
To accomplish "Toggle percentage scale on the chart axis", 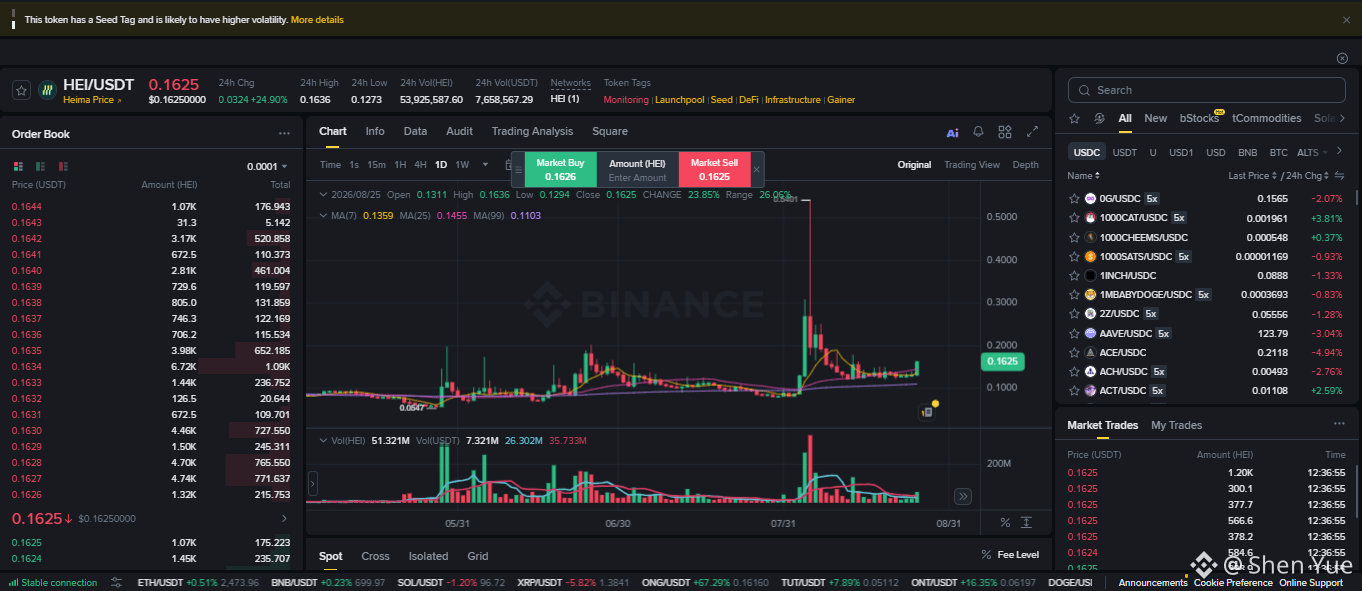I will click(x=1005, y=522).
